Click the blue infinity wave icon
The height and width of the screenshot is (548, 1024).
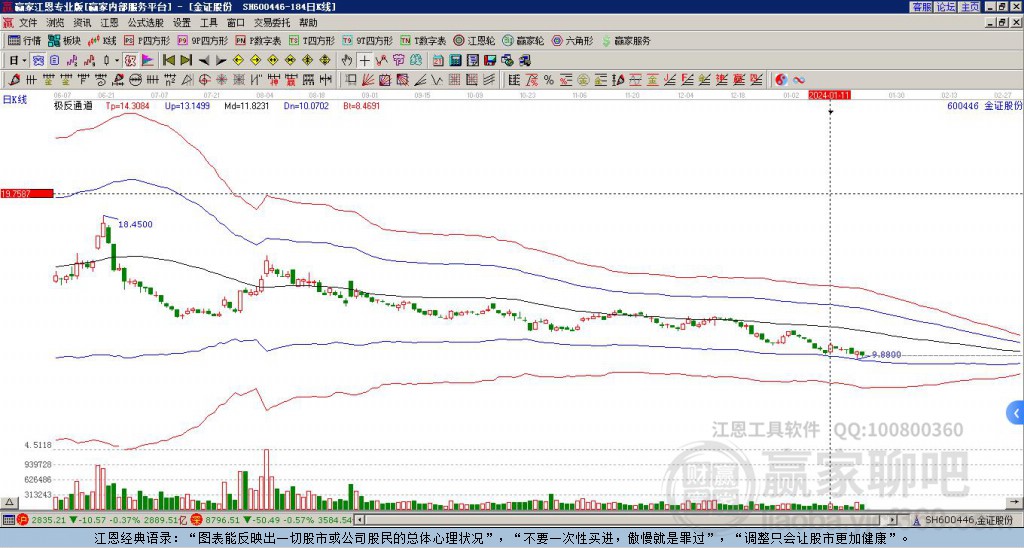799,80
